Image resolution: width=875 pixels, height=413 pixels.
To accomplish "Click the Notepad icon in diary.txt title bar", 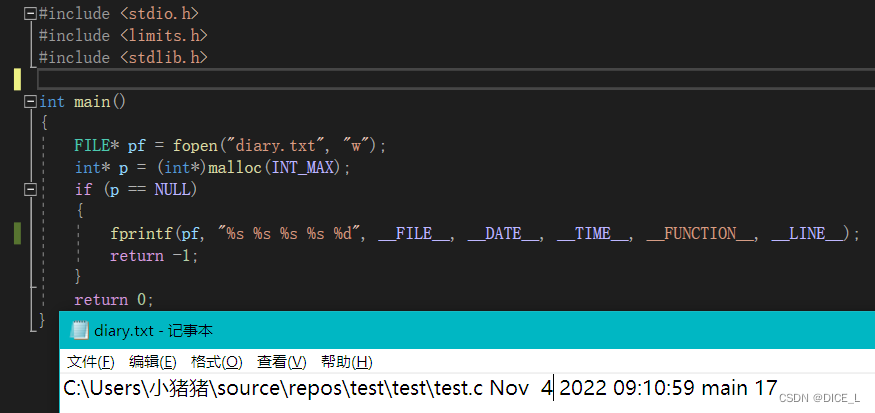I will [79, 330].
